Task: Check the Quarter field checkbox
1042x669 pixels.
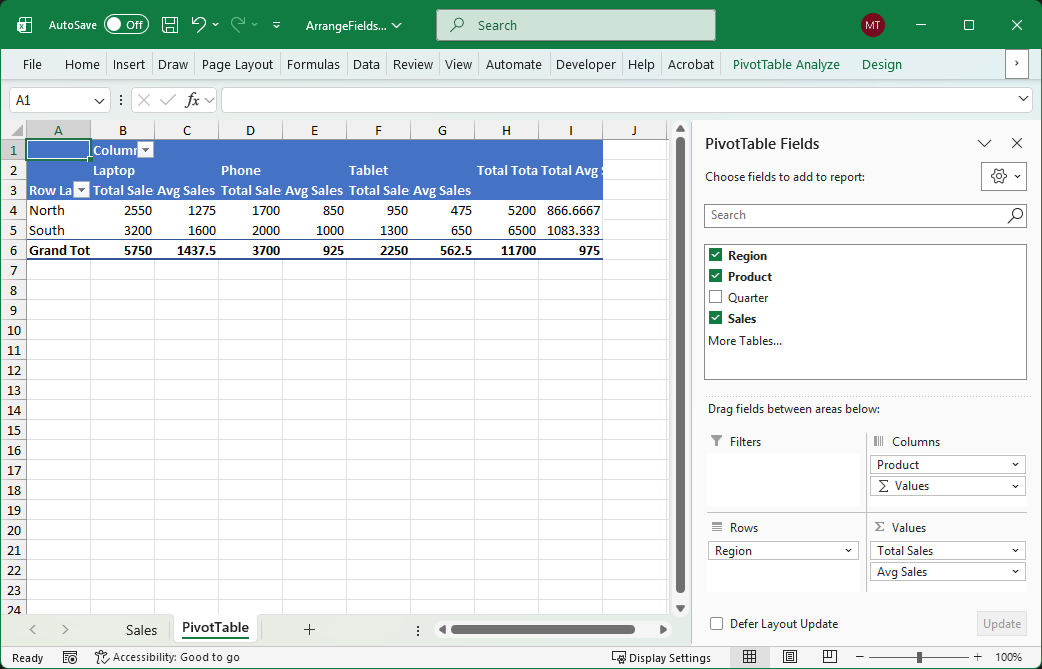Action: (x=715, y=297)
